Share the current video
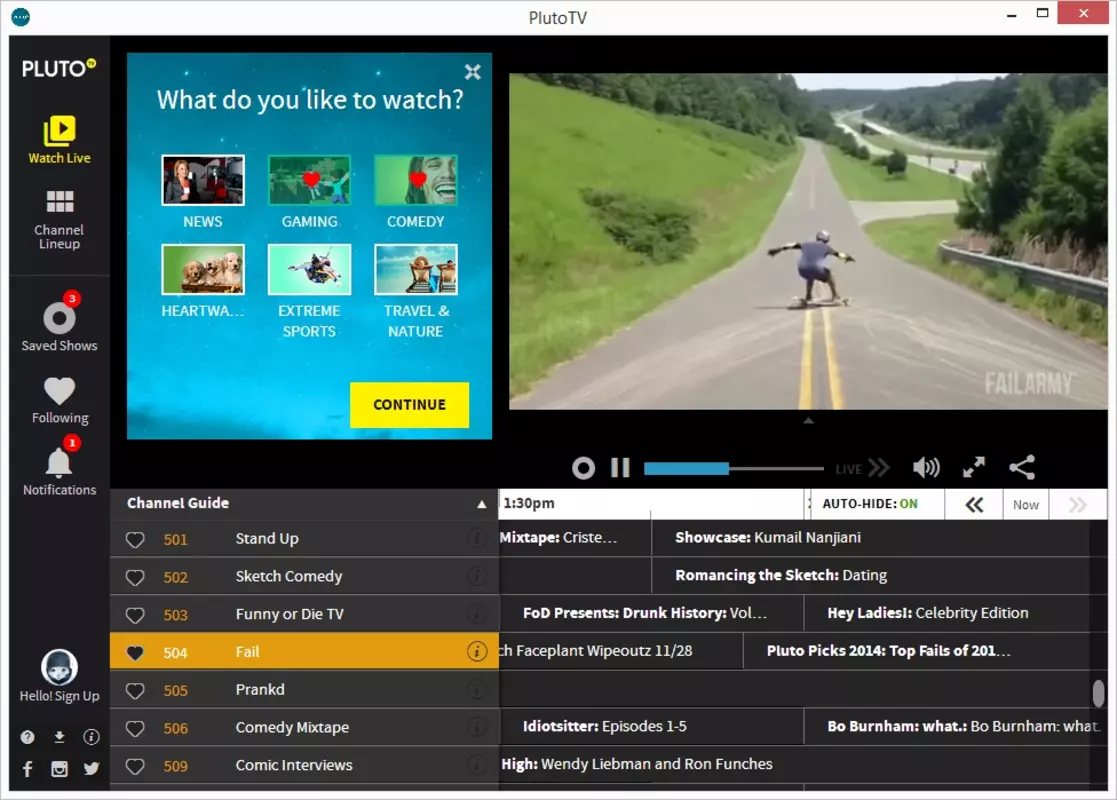The width and height of the screenshot is (1117, 800). click(x=1022, y=467)
